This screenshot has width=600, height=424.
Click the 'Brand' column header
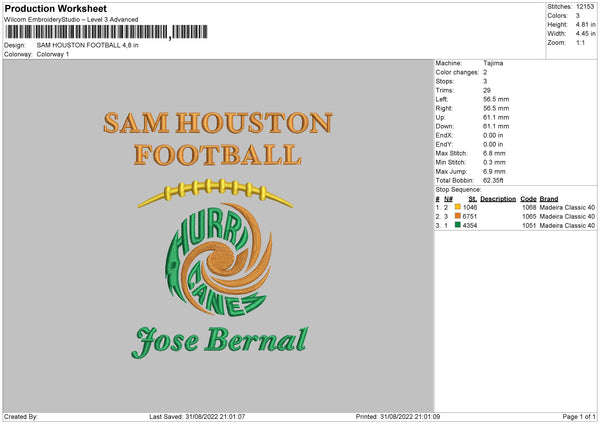(549, 199)
